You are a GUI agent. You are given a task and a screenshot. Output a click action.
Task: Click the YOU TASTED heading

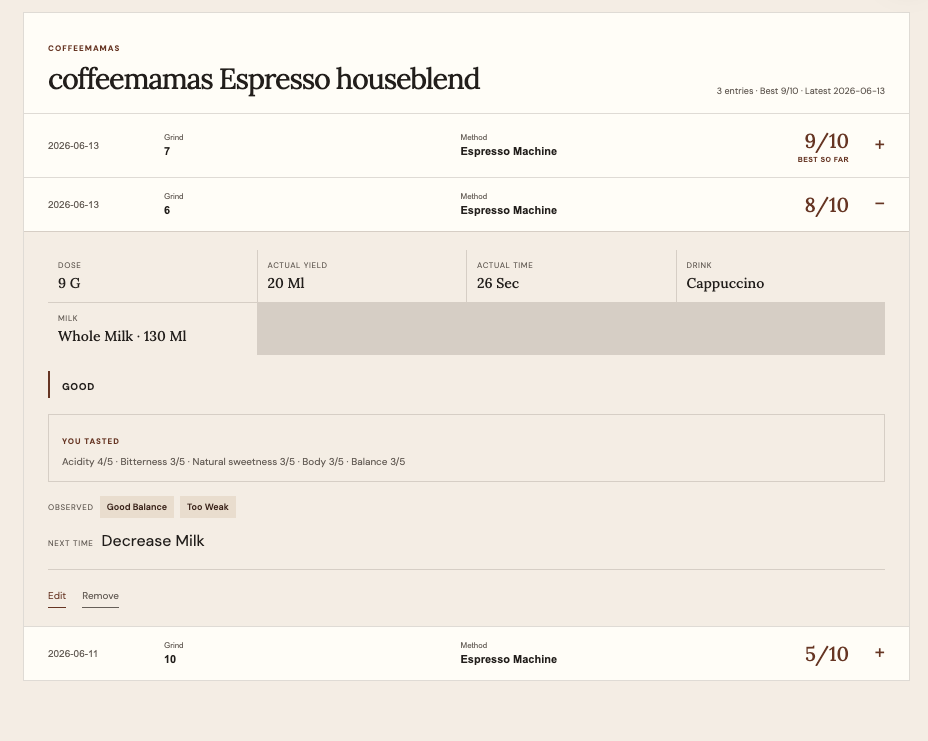tap(91, 441)
